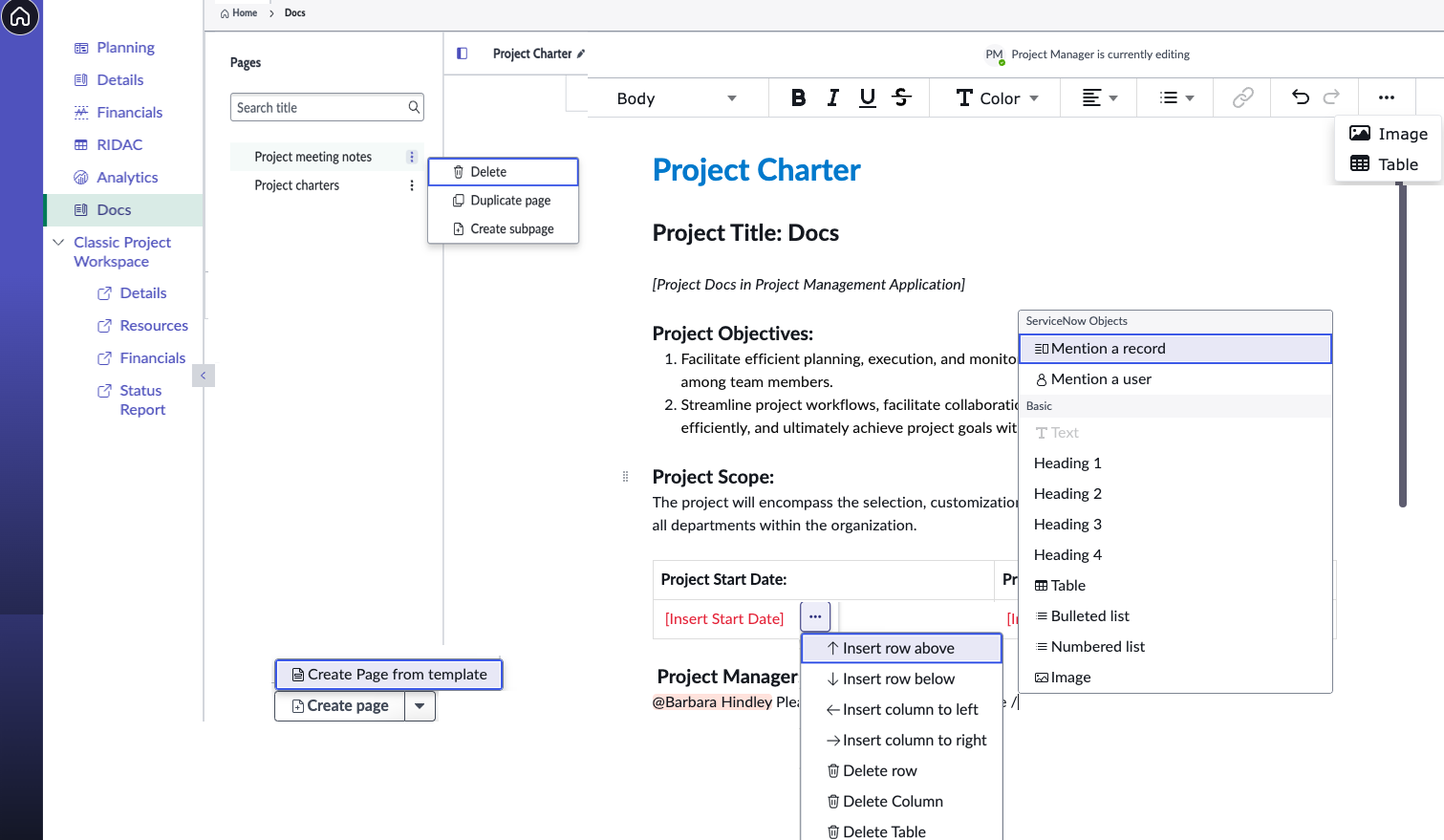
Task: Open Analytics in the left navigation
Action: click(116, 178)
